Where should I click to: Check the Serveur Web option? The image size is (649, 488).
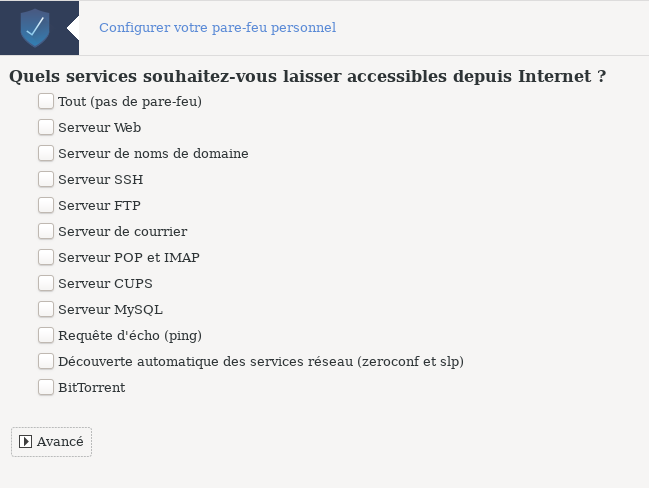coord(46,127)
